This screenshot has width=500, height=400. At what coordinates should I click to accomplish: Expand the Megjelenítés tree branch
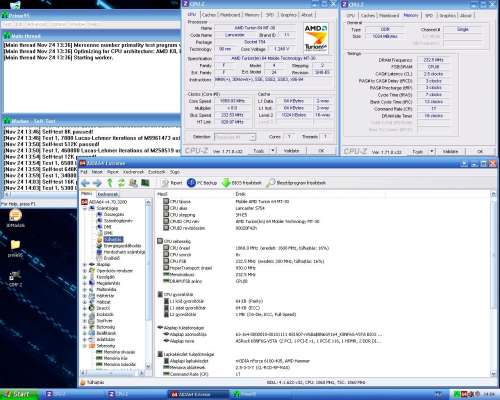click(x=85, y=283)
